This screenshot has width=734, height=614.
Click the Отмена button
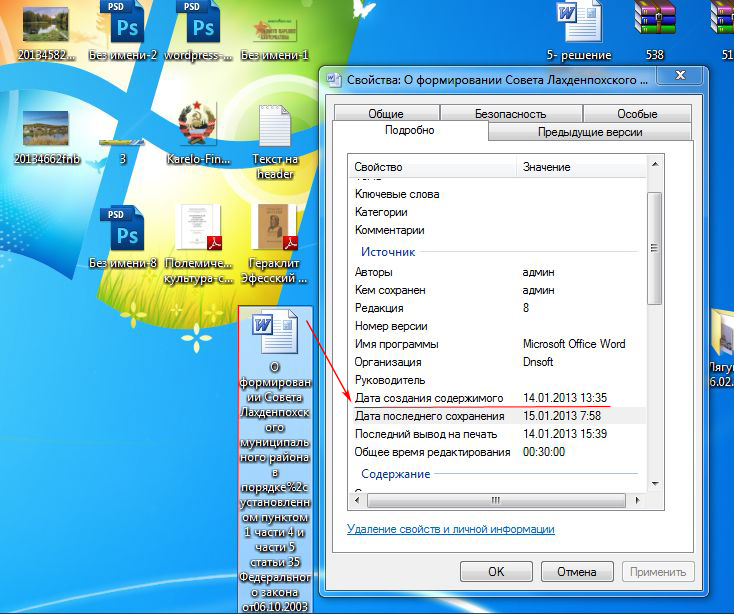(575, 573)
